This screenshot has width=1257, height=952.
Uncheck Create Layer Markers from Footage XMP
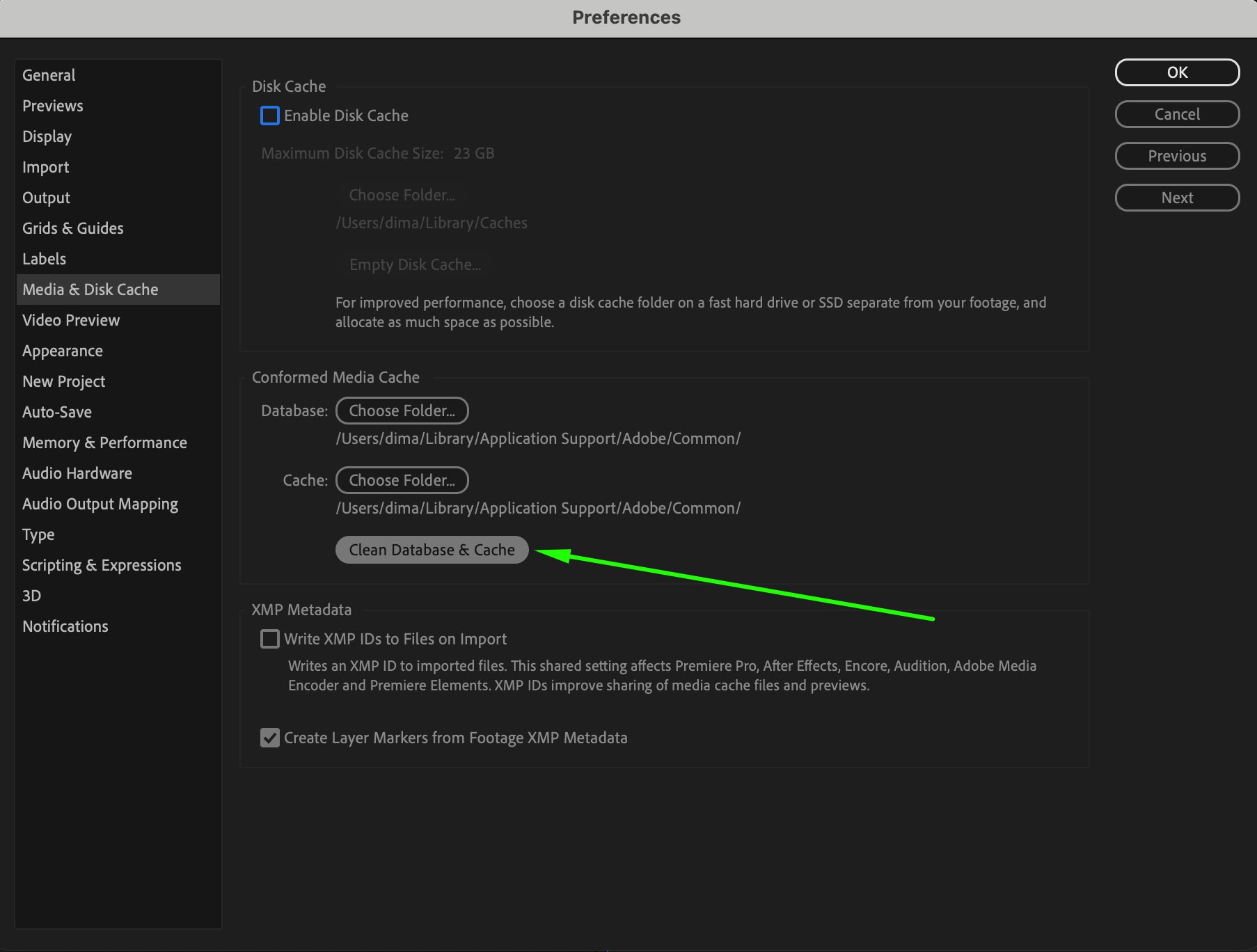(x=270, y=738)
